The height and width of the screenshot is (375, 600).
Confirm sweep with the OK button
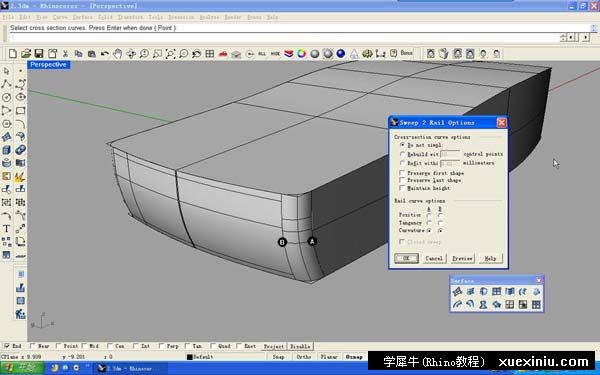point(406,258)
